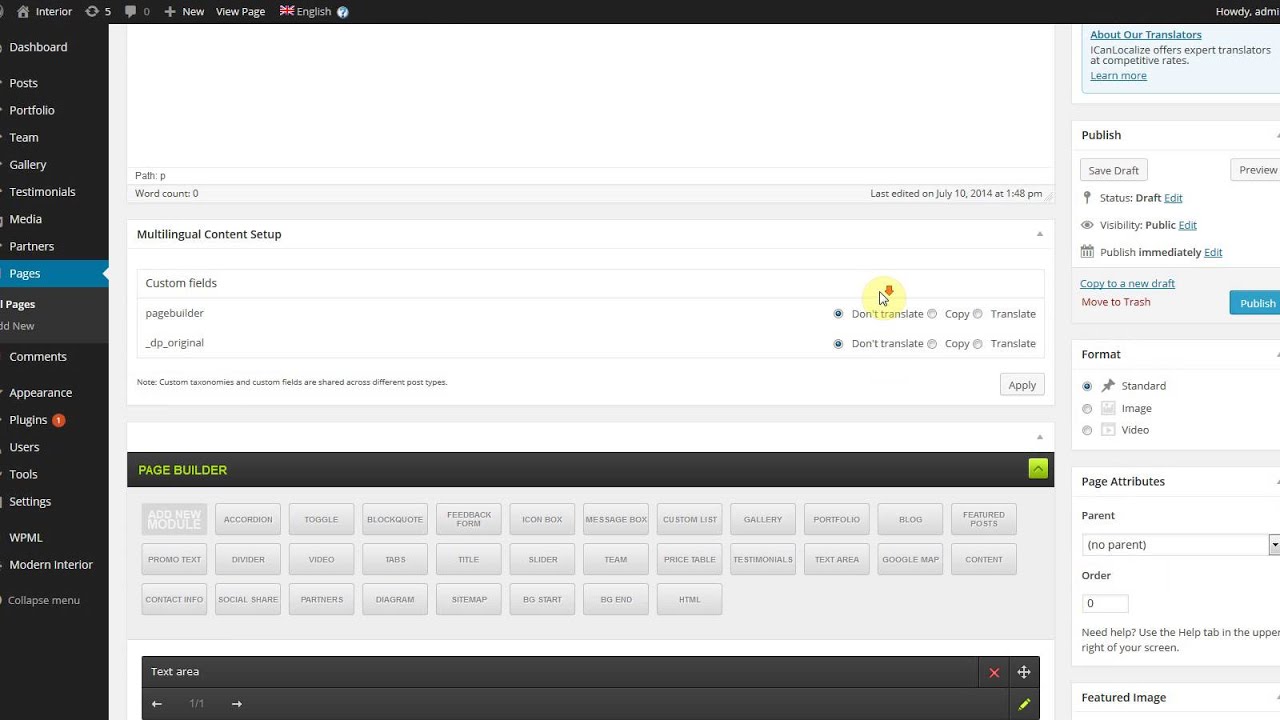Click the left arrow on Text area module
1280x720 pixels.
coord(157,704)
